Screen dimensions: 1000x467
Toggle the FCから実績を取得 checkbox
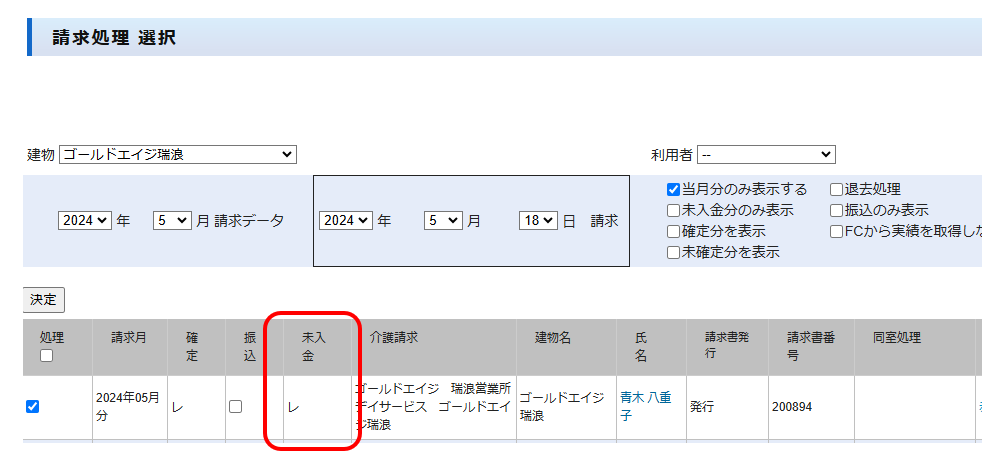(x=837, y=232)
